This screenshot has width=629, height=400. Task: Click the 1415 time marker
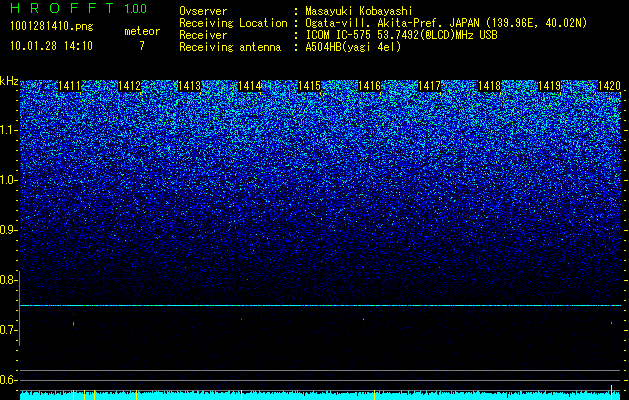click(309, 86)
